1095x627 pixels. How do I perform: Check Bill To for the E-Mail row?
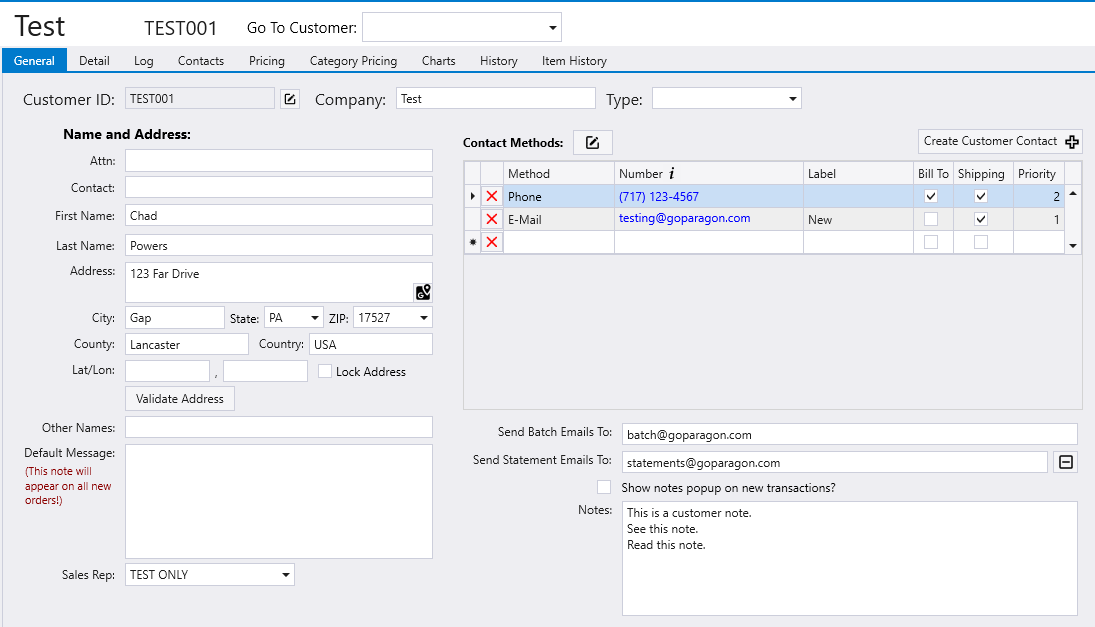pyautogui.click(x=931, y=219)
